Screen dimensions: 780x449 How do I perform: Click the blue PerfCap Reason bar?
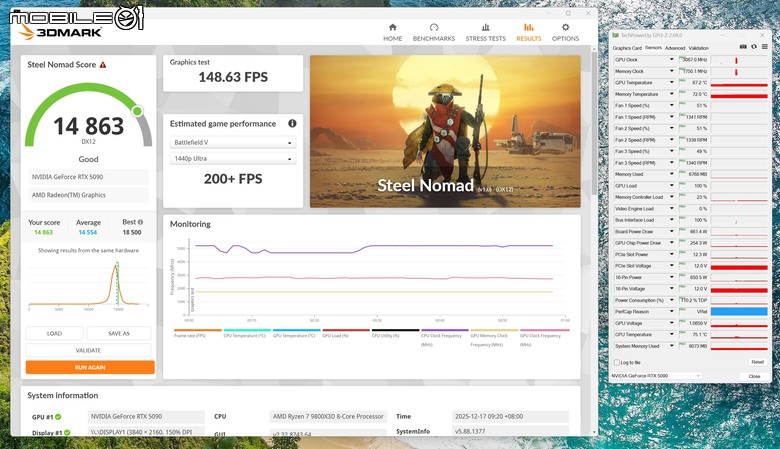pos(739,312)
